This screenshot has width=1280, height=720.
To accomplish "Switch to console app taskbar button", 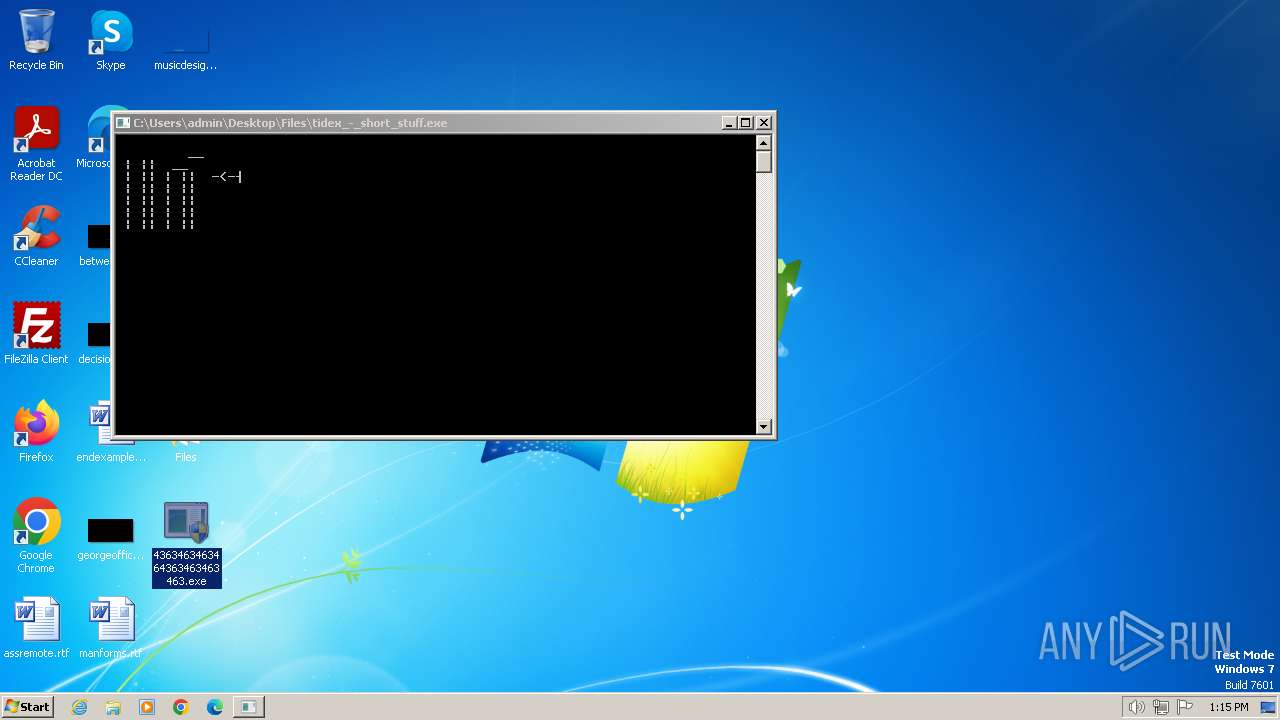I will click(x=248, y=707).
